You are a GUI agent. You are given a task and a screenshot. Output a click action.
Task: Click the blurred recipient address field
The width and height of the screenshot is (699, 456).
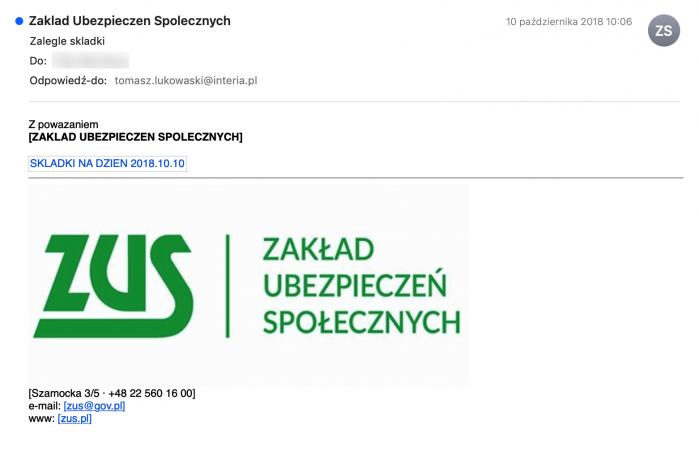(90, 60)
